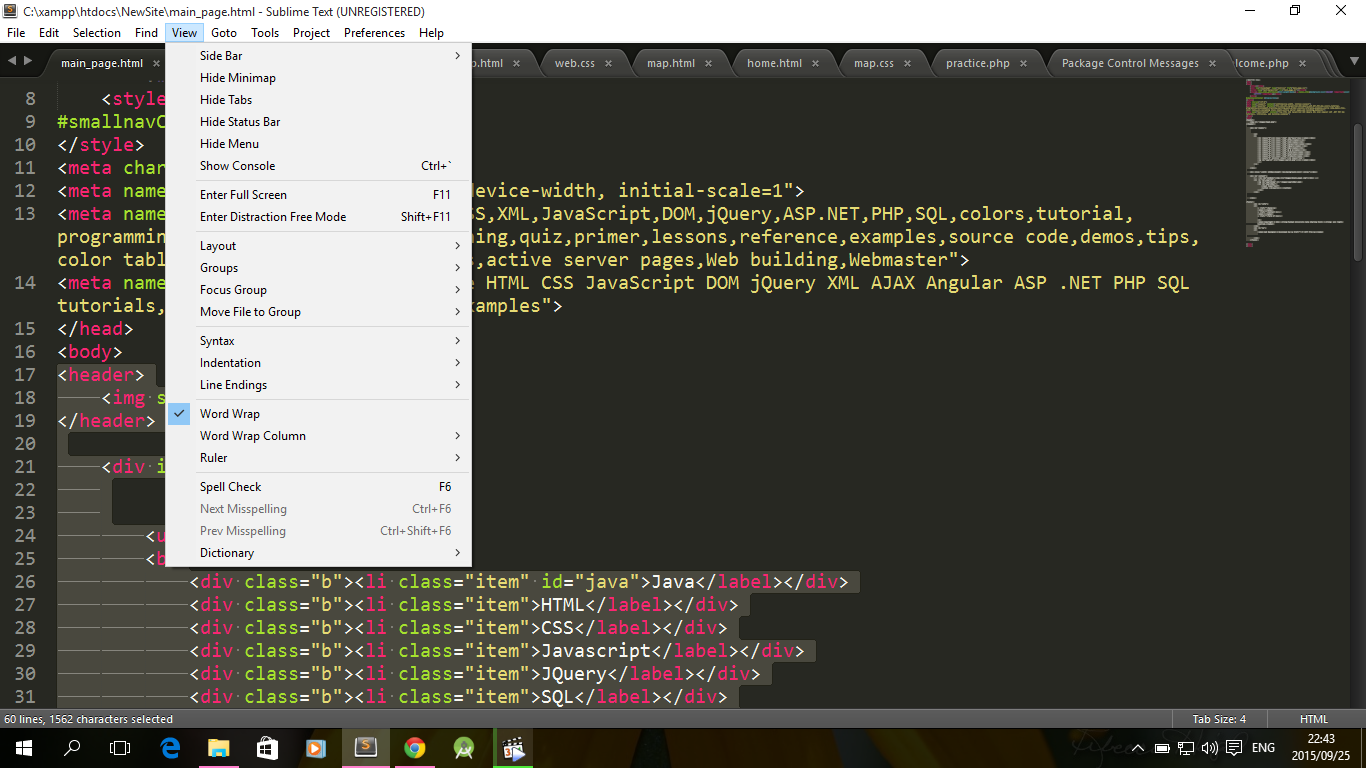The height and width of the screenshot is (768, 1366).
Task: Open the Goto menu
Action: click(x=224, y=33)
